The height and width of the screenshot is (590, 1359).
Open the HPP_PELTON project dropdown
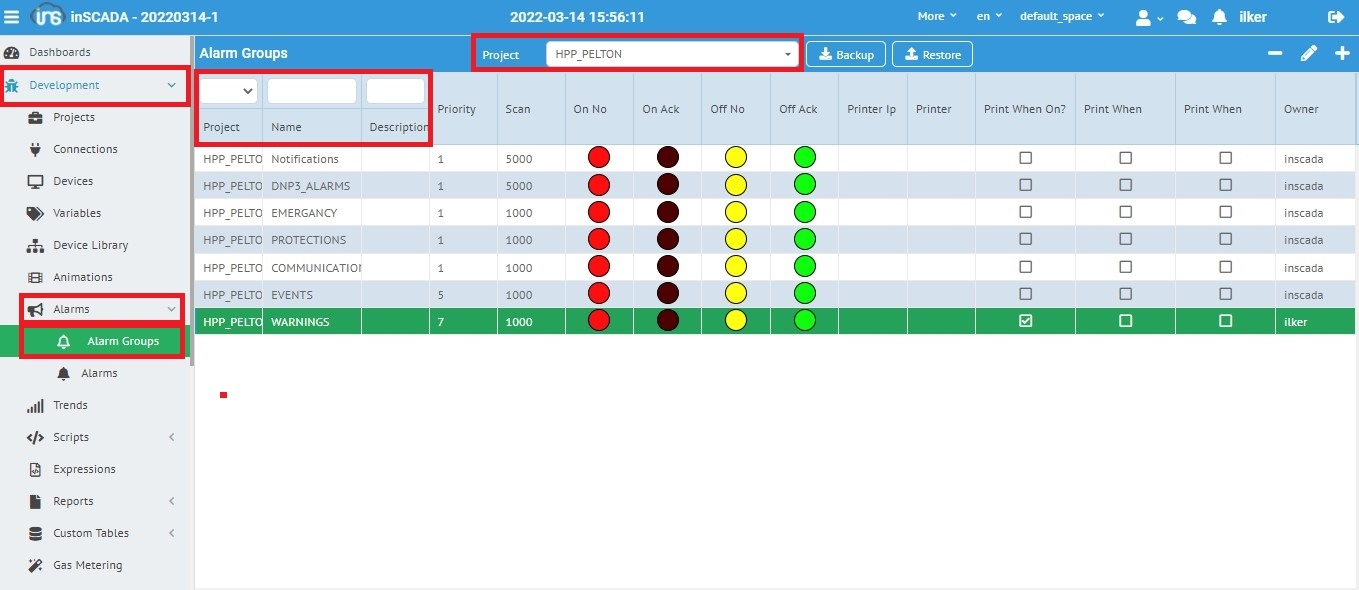(672, 54)
